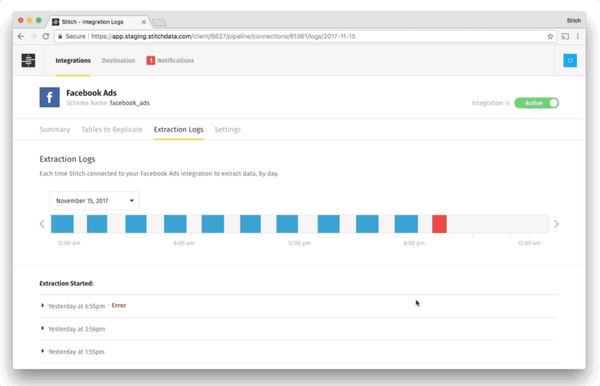Click the browser forward arrow
600x386 pixels.
pyautogui.click(x=33, y=36)
